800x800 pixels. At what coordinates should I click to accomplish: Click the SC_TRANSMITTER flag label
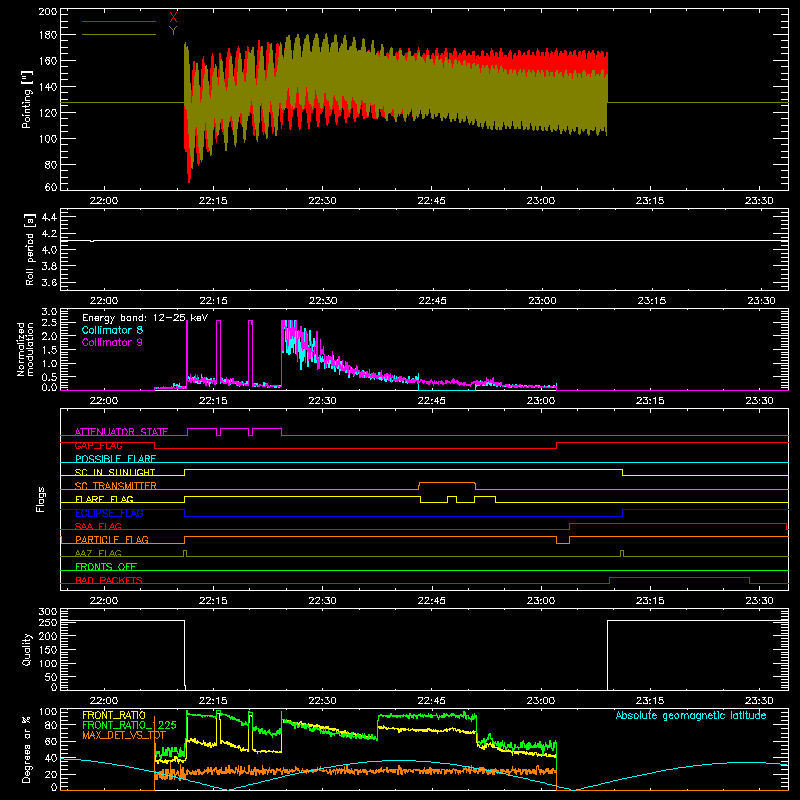pyautogui.click(x=115, y=486)
